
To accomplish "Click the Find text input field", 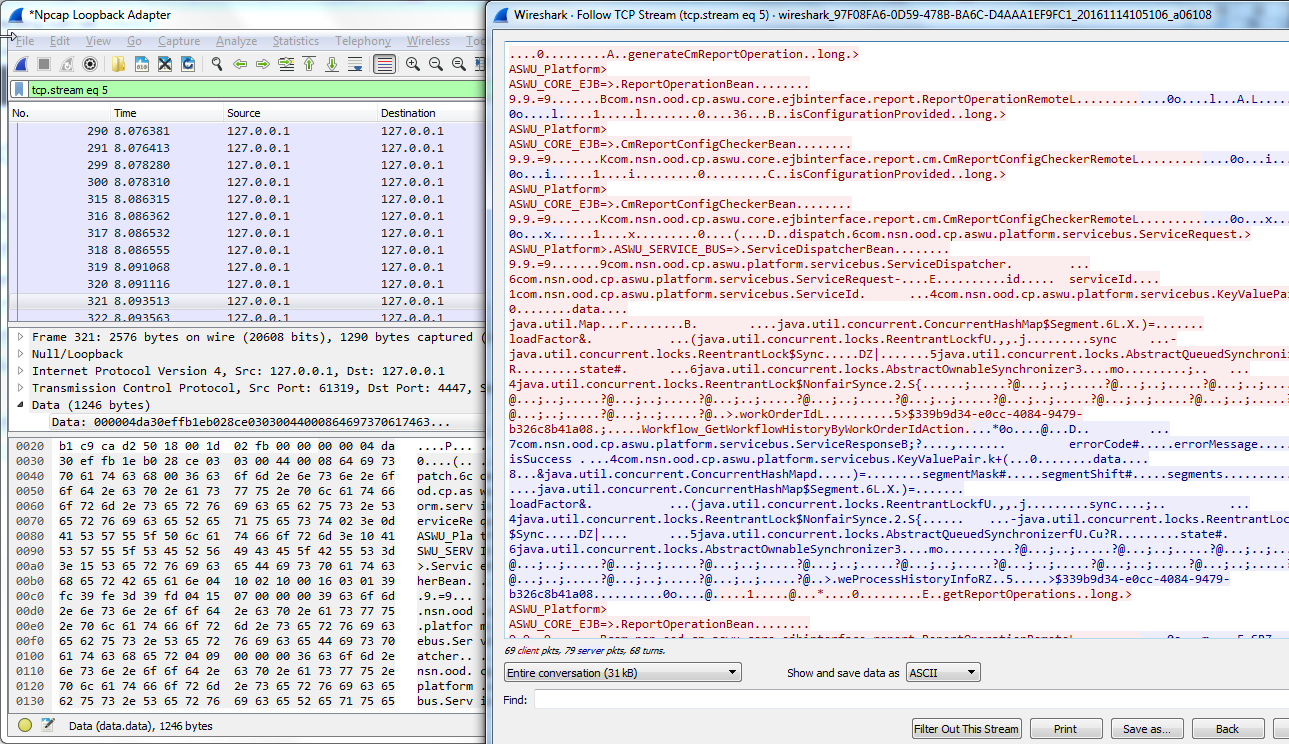I will (x=910, y=700).
